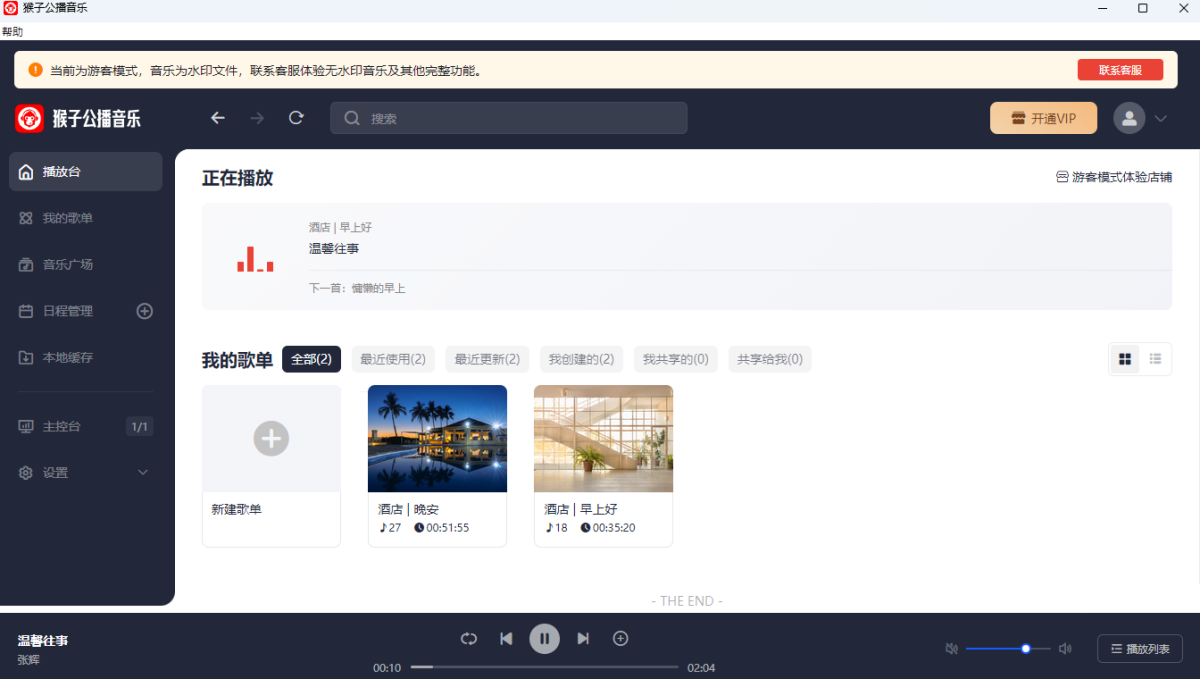Pause the current song

[545, 638]
